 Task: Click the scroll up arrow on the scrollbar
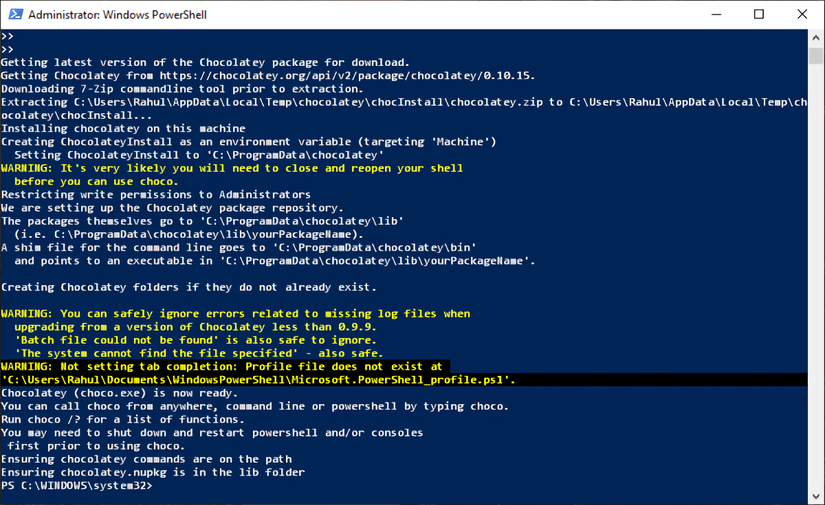[x=816, y=37]
